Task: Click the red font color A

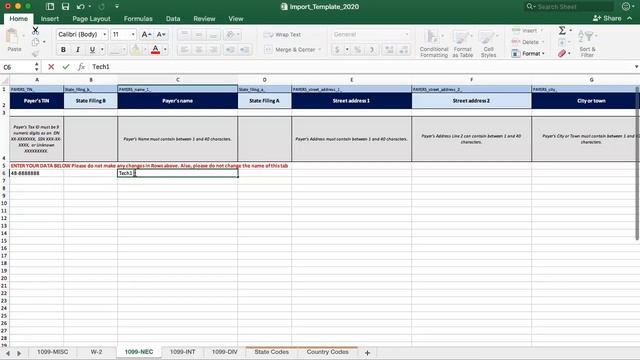Action: (x=156, y=50)
